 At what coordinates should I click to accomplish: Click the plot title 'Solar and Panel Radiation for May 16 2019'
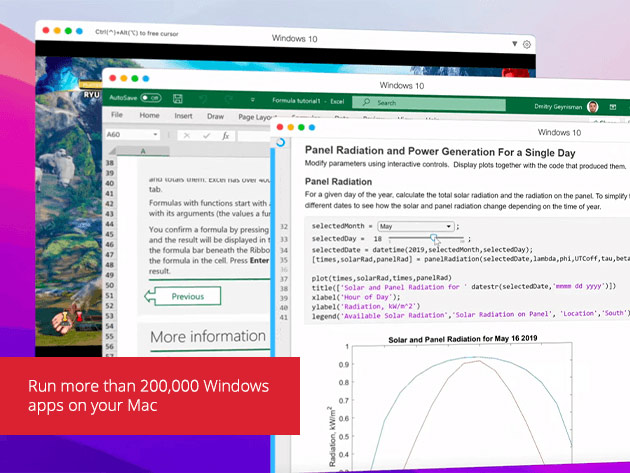462,339
